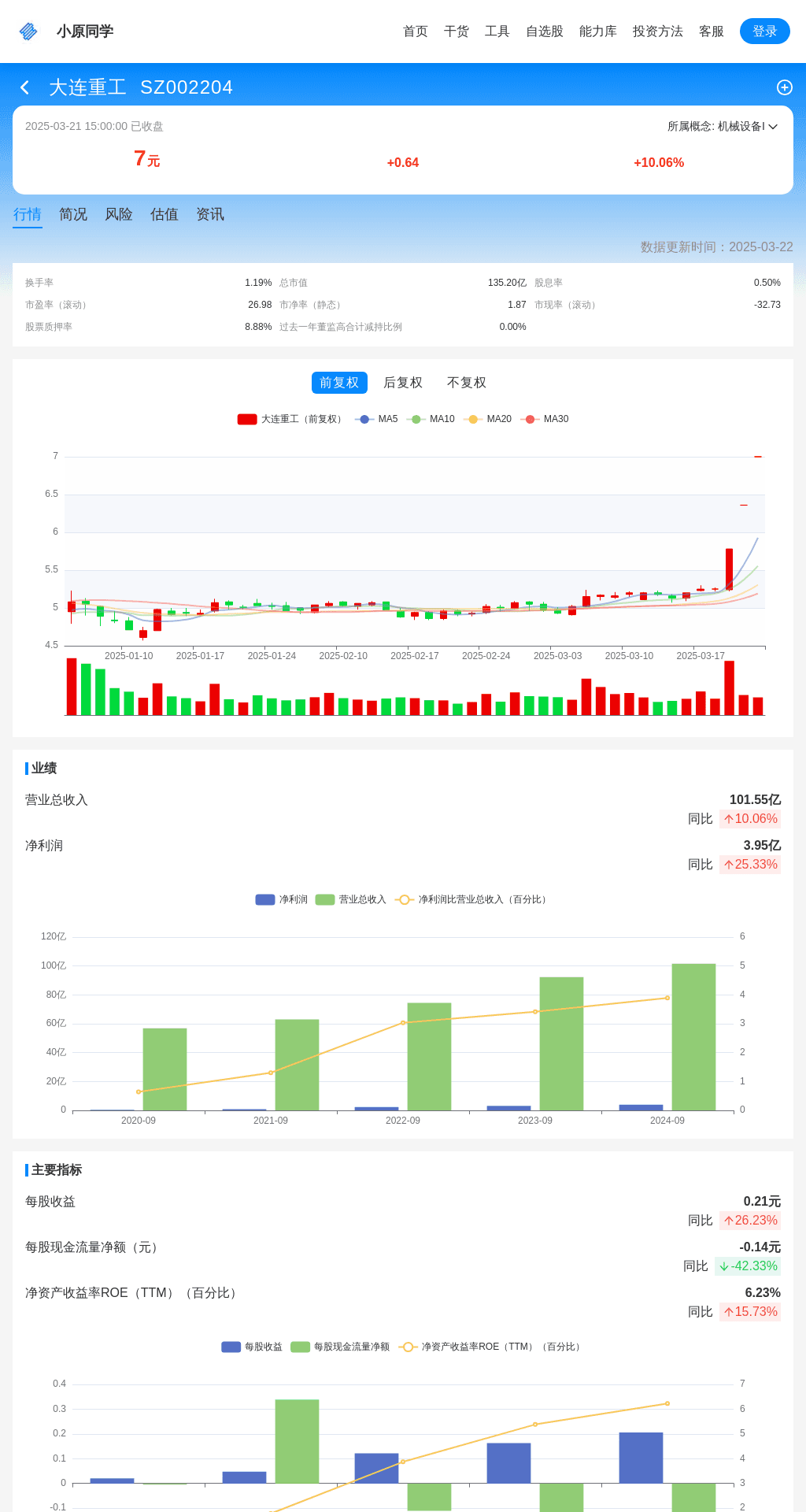Toggle 大连重工（前复权）candlestick legend

(x=291, y=419)
